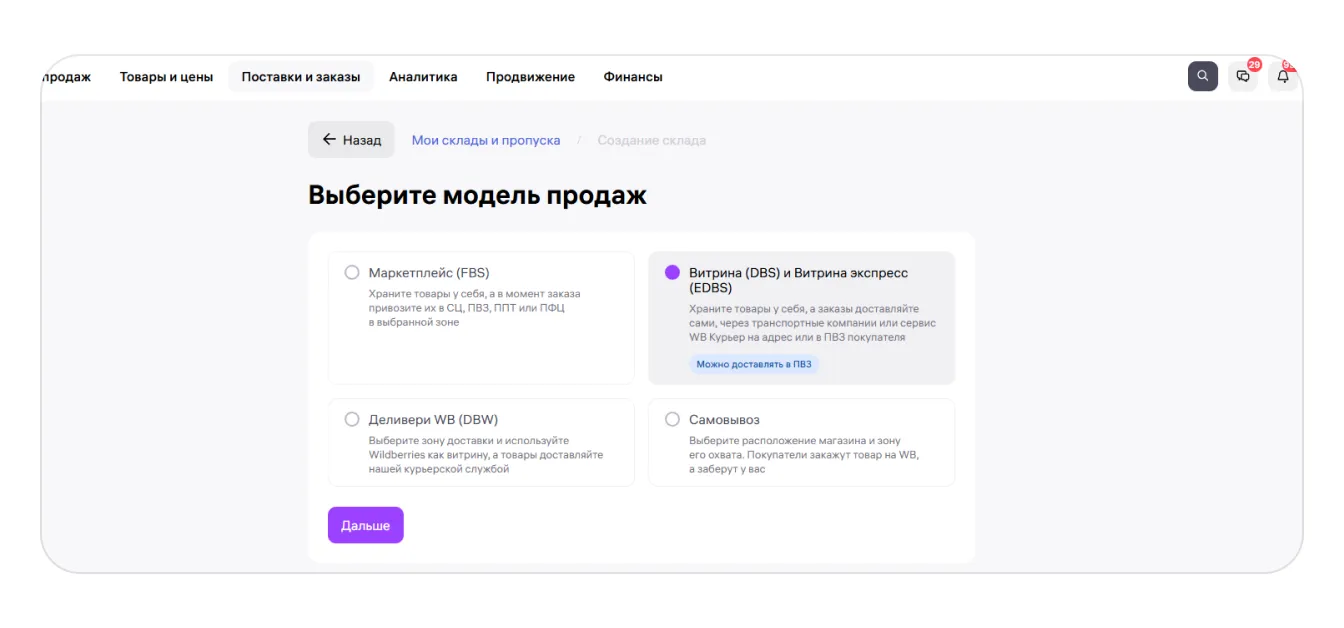This screenshot has height=628, width=1344.
Task: Open the search icon in the header
Action: pos(1203,76)
